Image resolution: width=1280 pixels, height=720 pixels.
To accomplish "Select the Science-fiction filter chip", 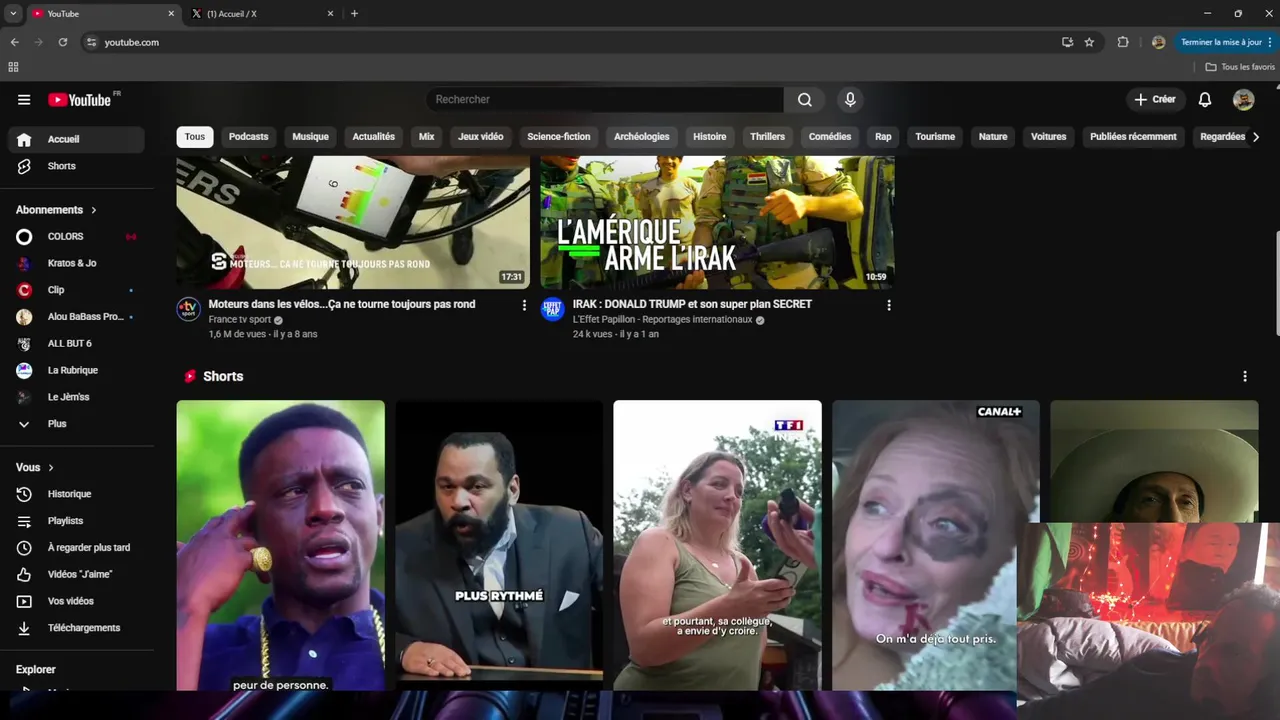I will (559, 136).
